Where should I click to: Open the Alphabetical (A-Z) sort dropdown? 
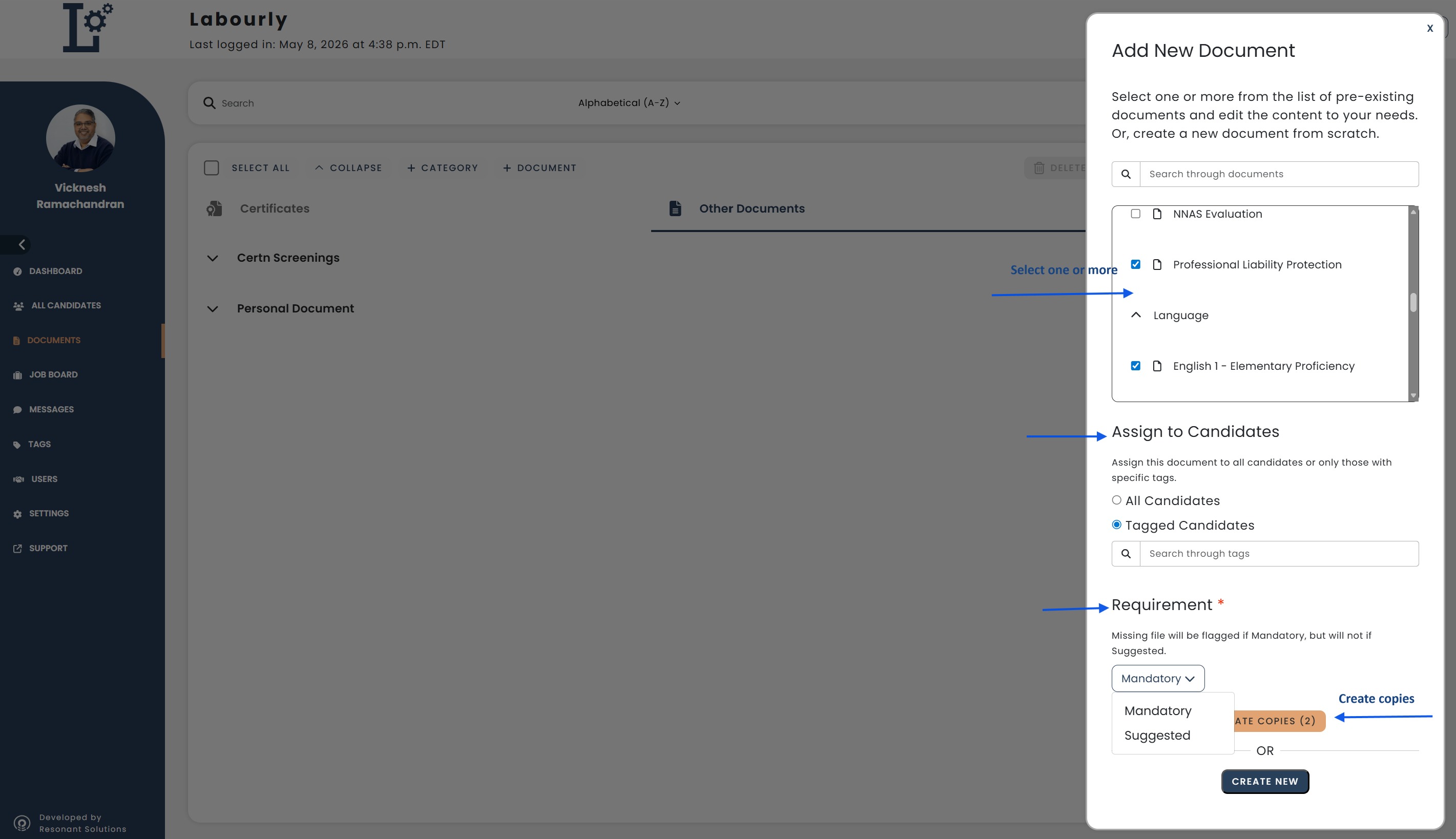point(629,102)
